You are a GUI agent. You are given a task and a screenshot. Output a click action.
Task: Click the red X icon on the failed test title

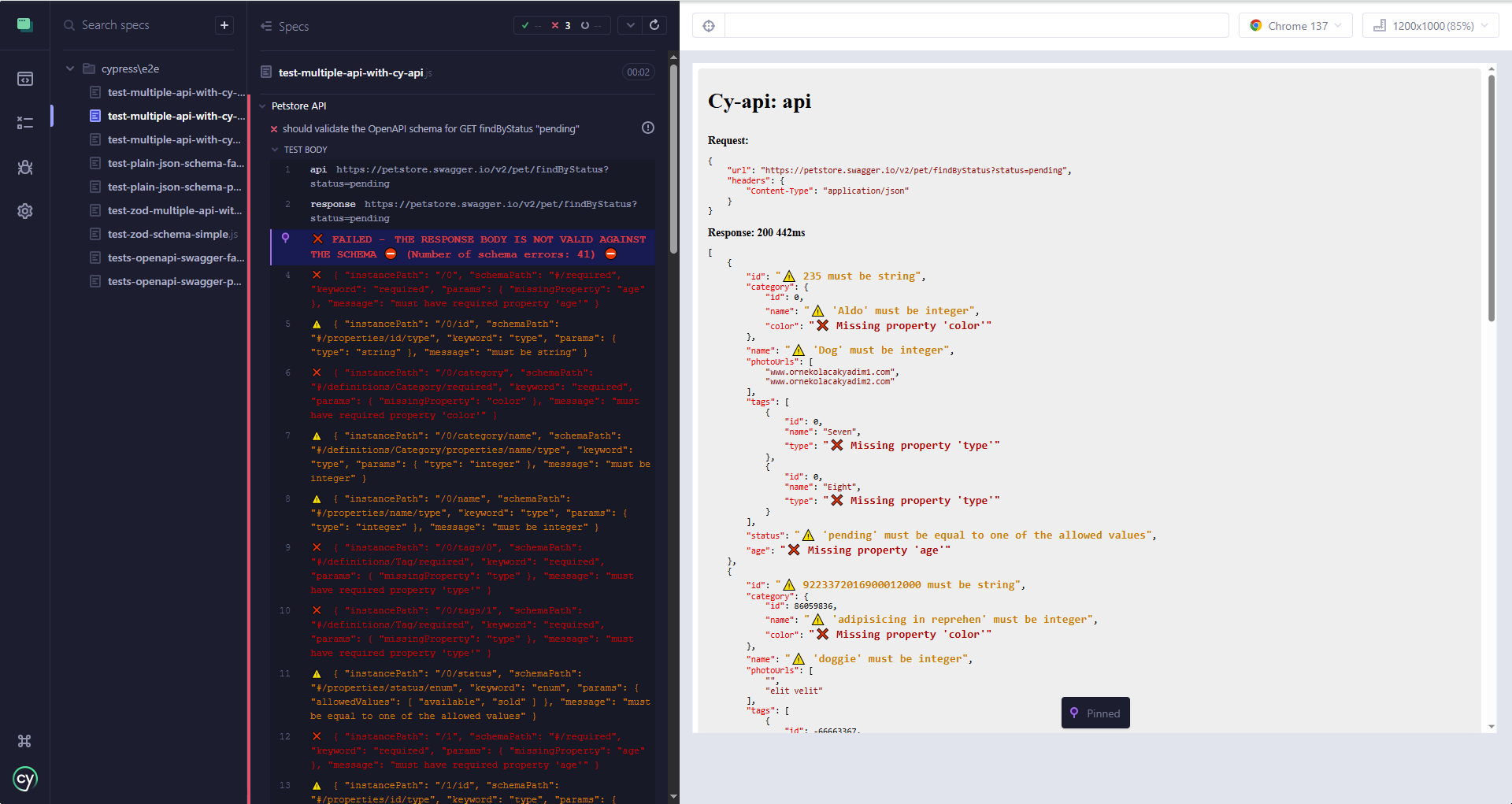point(274,129)
